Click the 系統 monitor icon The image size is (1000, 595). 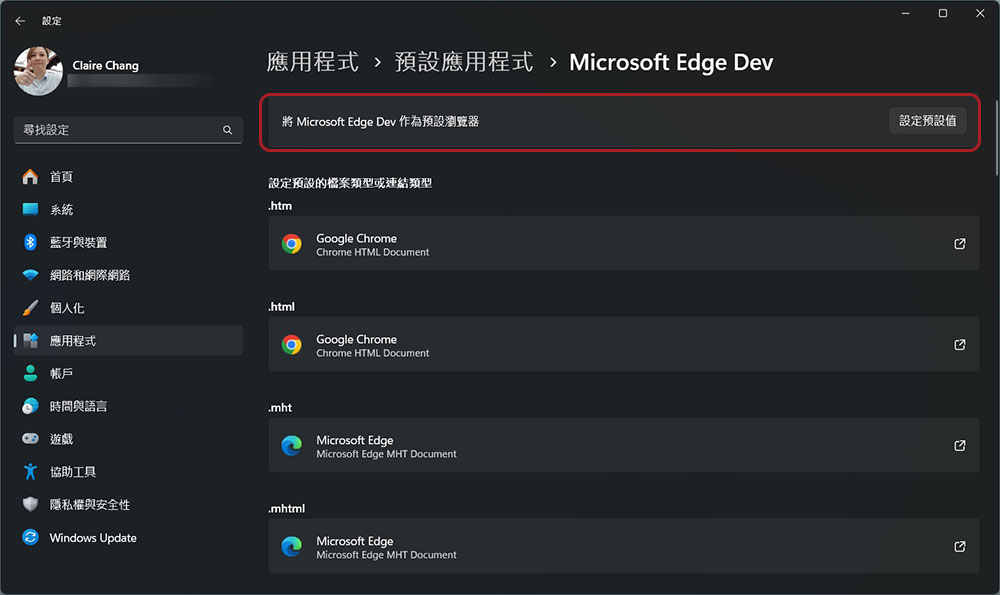[30, 209]
